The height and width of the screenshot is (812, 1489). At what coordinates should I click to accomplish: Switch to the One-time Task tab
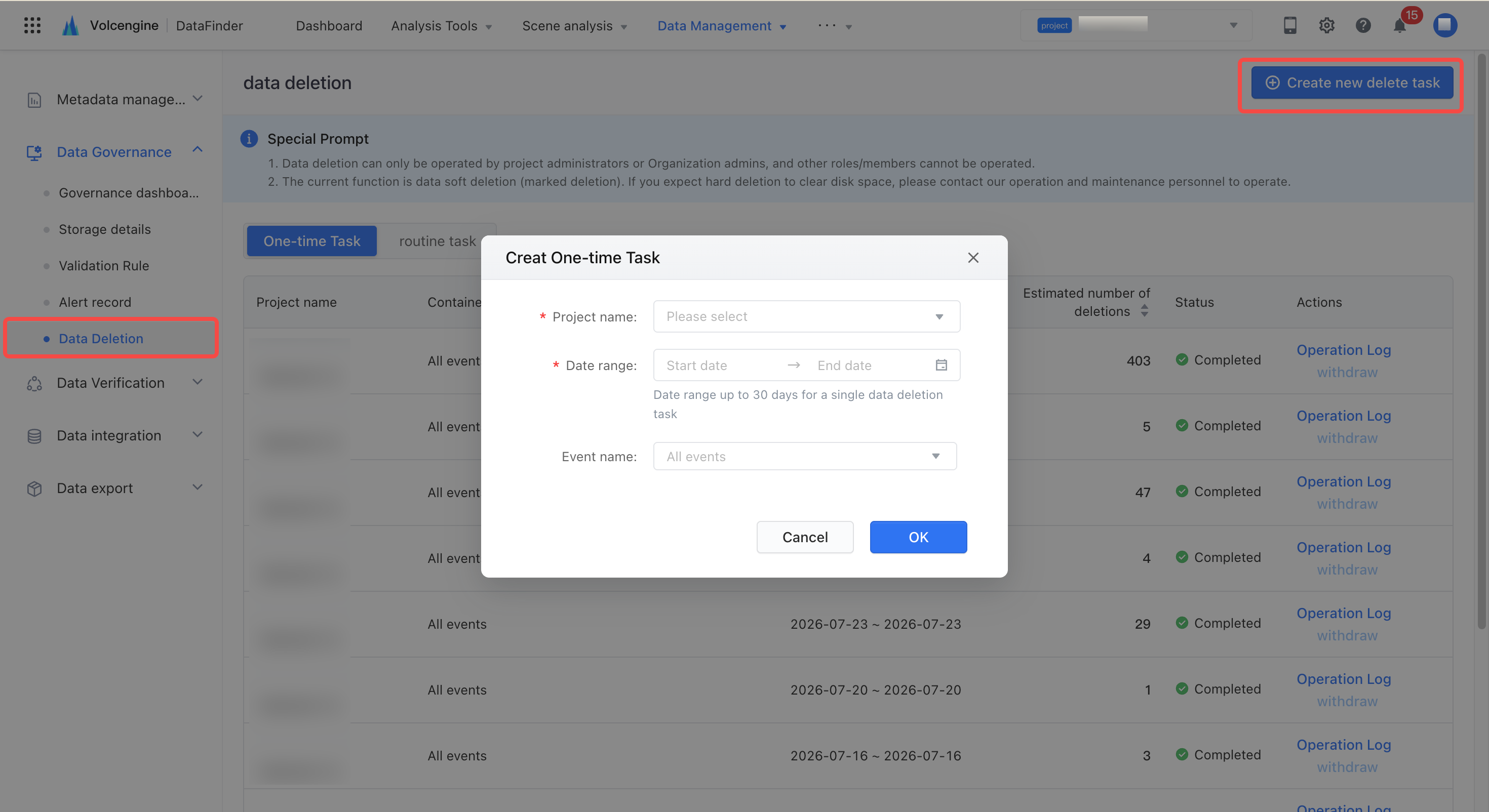coord(311,241)
